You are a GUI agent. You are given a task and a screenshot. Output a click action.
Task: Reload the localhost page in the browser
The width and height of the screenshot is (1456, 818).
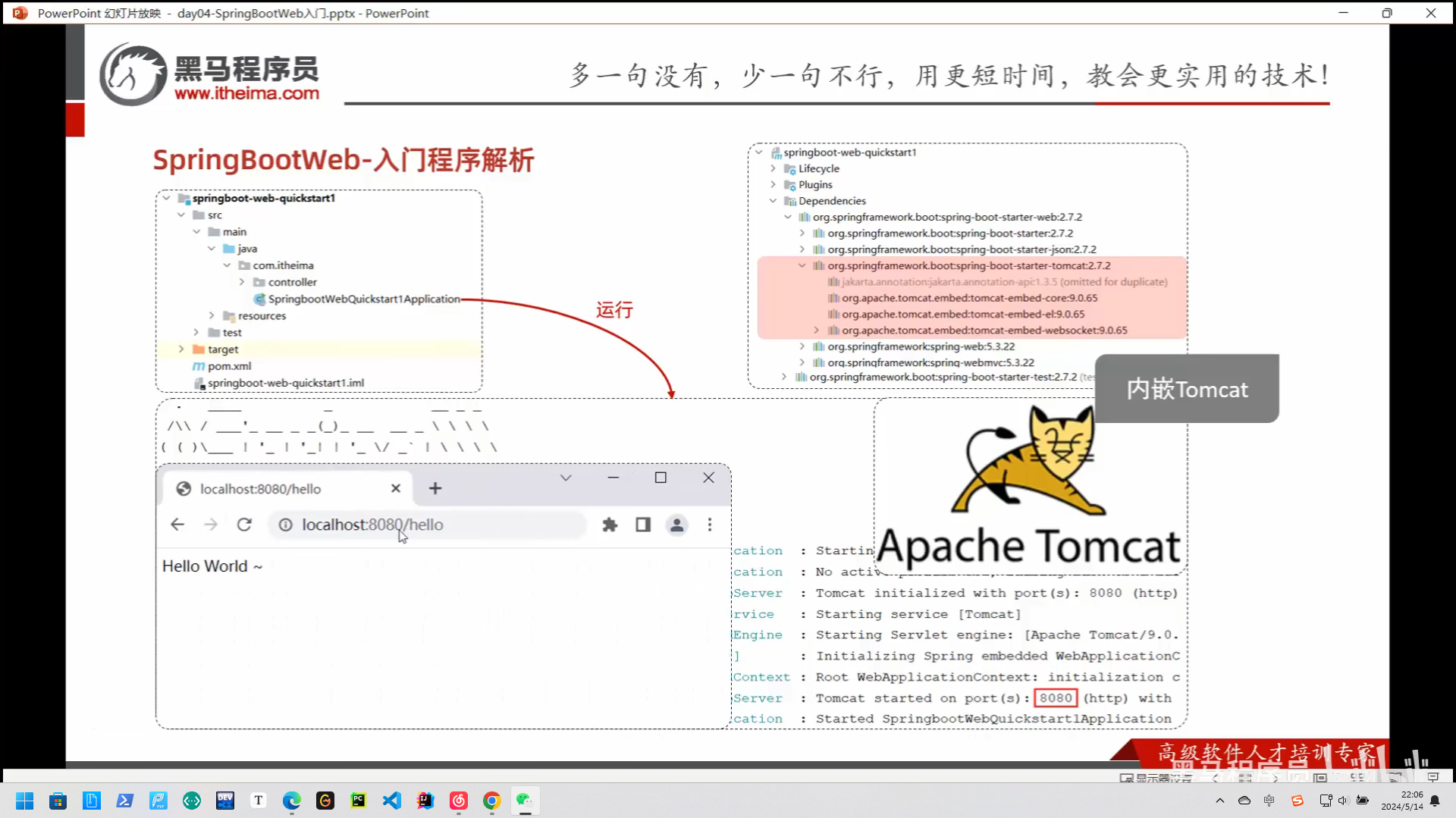[x=244, y=525]
